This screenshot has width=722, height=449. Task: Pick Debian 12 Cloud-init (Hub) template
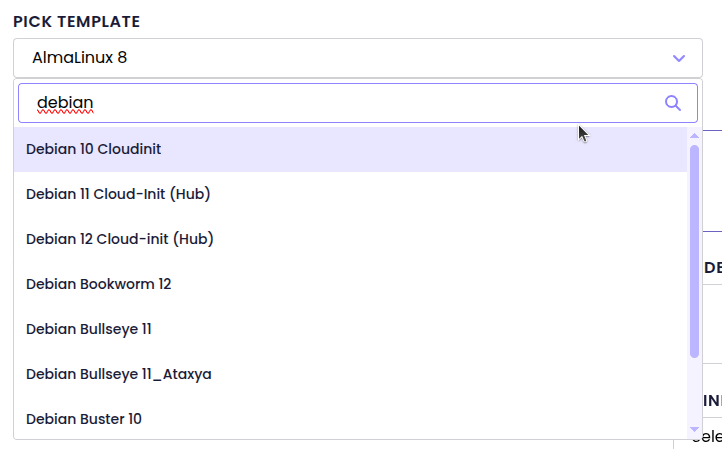pos(120,239)
